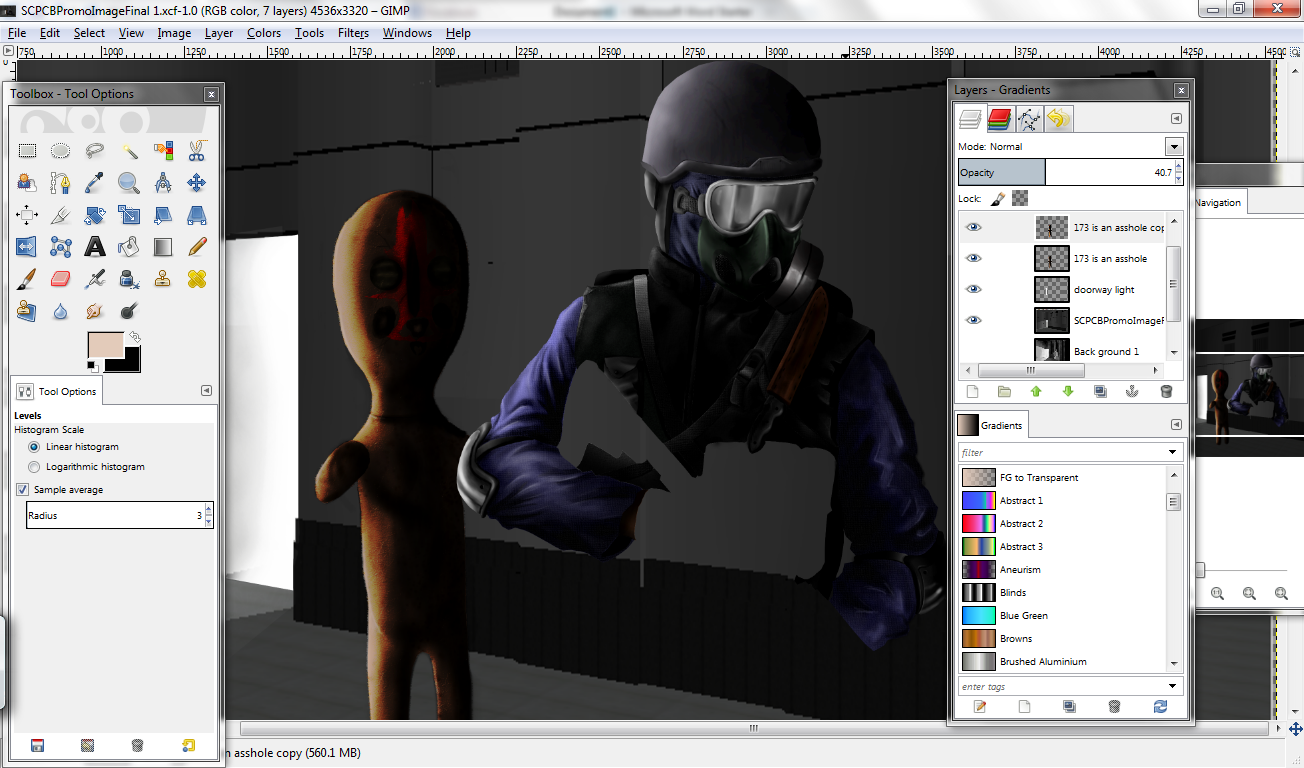
Task: Select the Fuzzy Select wand tool
Action: point(129,152)
